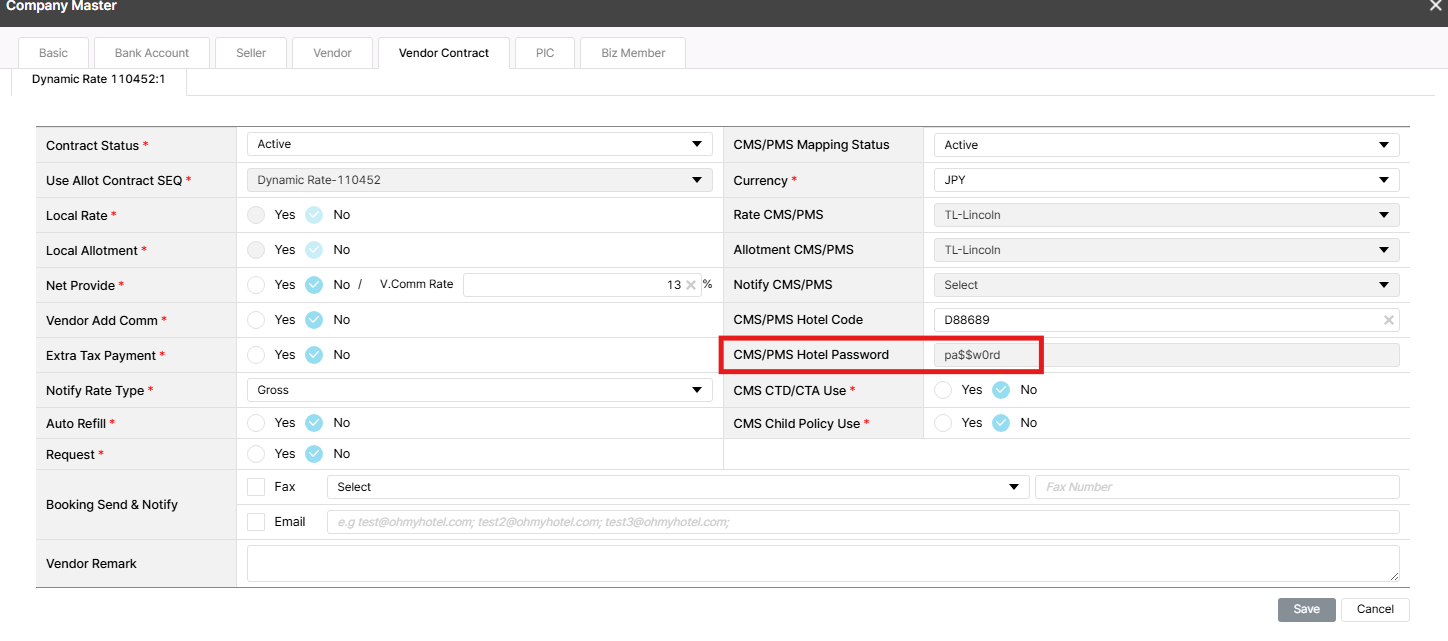Expand the Currency dropdown

(x=1165, y=180)
